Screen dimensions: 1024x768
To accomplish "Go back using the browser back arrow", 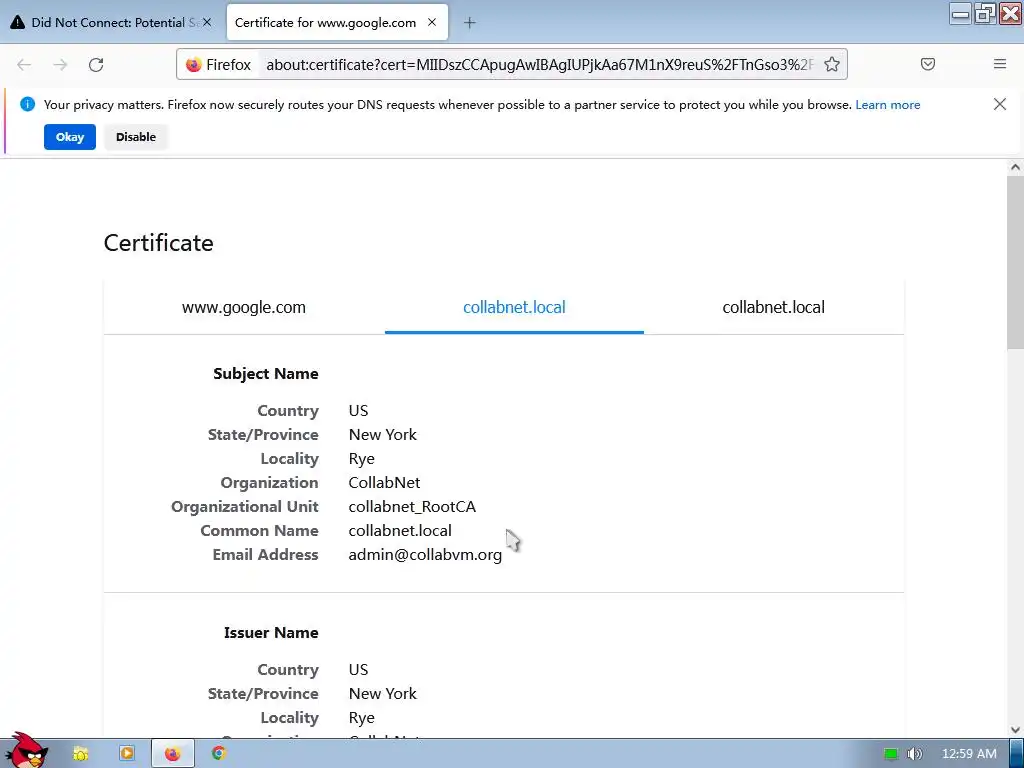I will [24, 65].
